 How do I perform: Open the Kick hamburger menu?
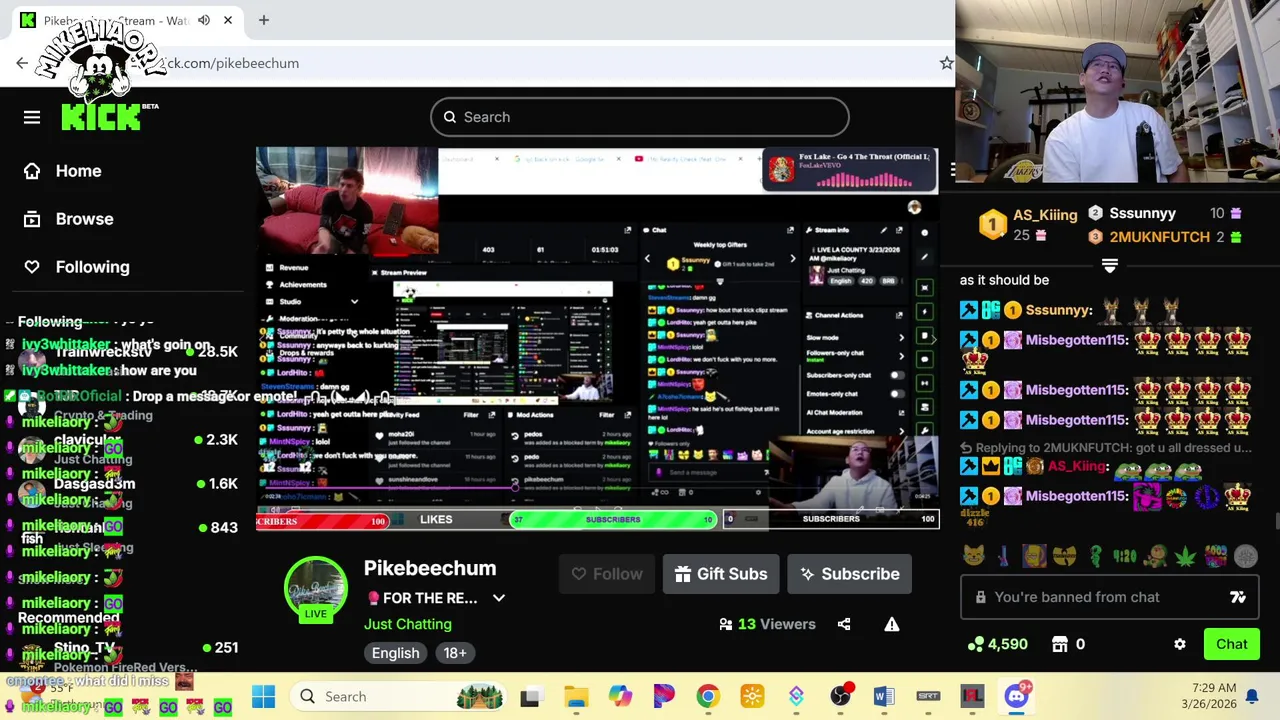(32, 117)
